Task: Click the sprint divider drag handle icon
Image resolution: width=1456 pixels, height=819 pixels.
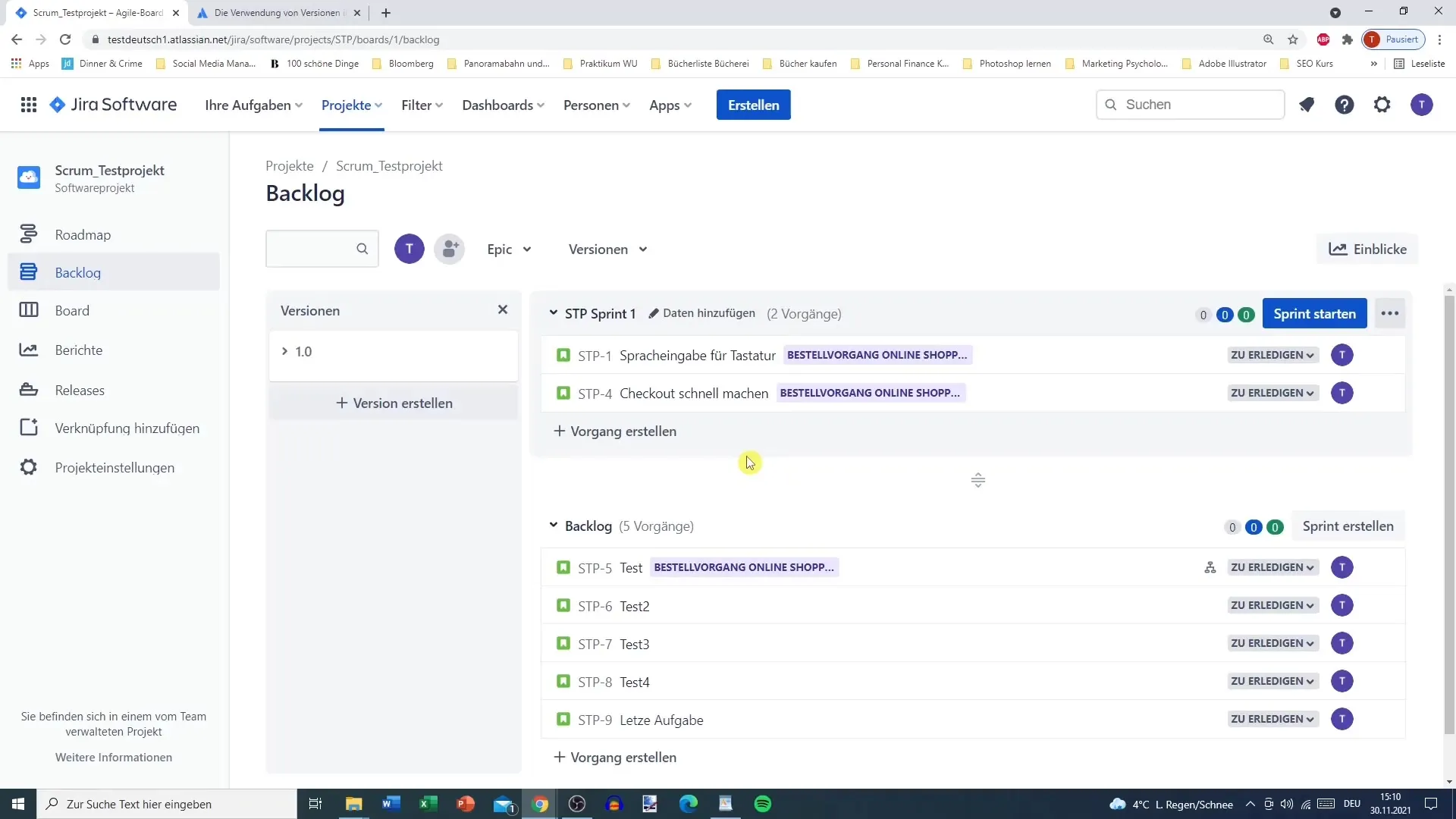Action: click(x=978, y=480)
